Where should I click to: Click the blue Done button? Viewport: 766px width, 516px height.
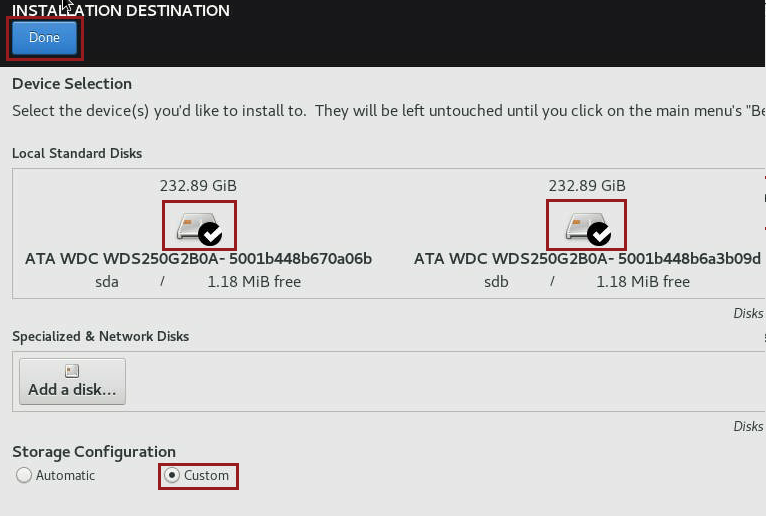pos(44,38)
